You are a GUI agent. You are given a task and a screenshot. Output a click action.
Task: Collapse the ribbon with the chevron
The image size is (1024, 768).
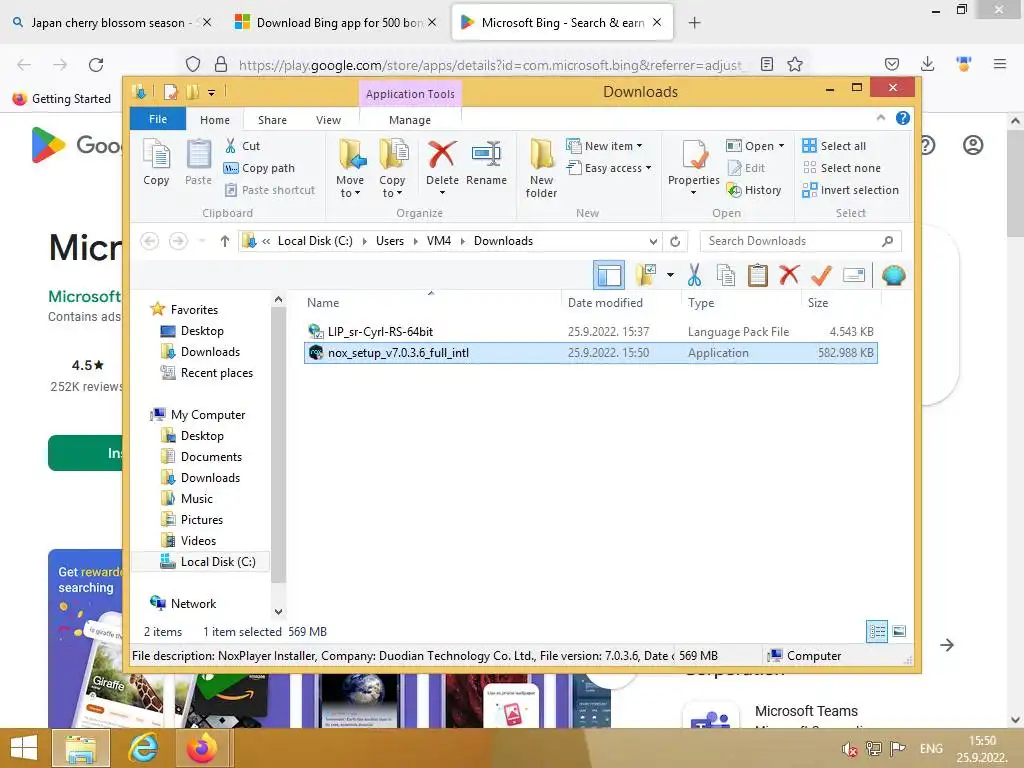880,118
